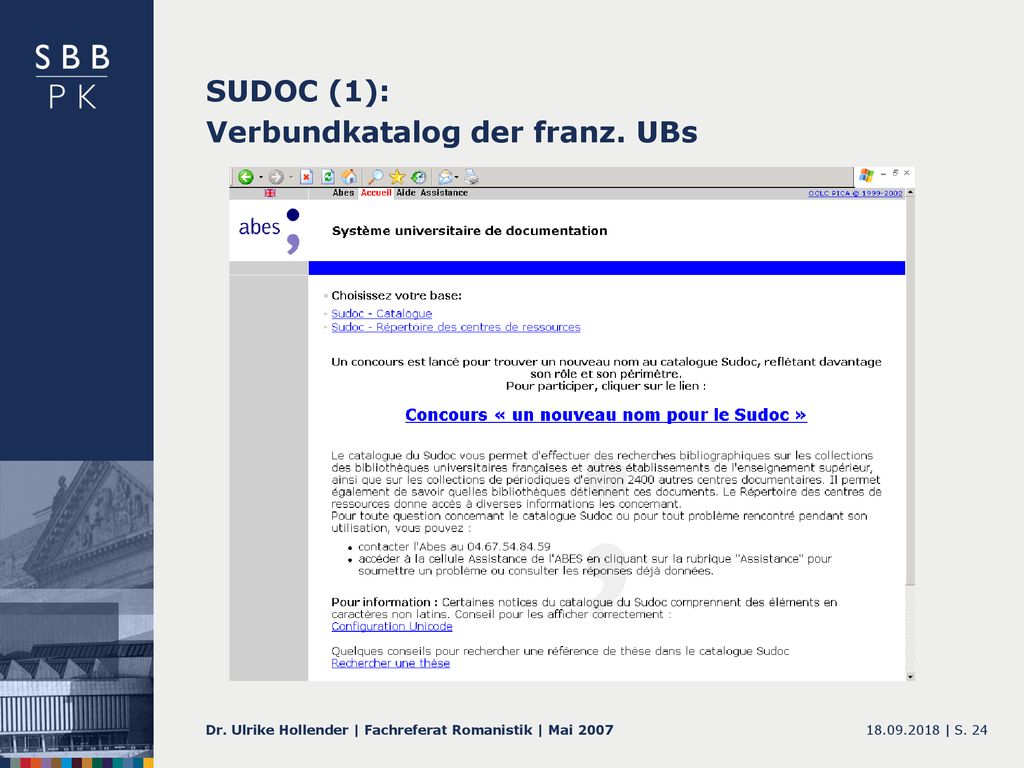Open the Sudoc - Catalogue link
The height and width of the screenshot is (768, 1024).
[381, 313]
